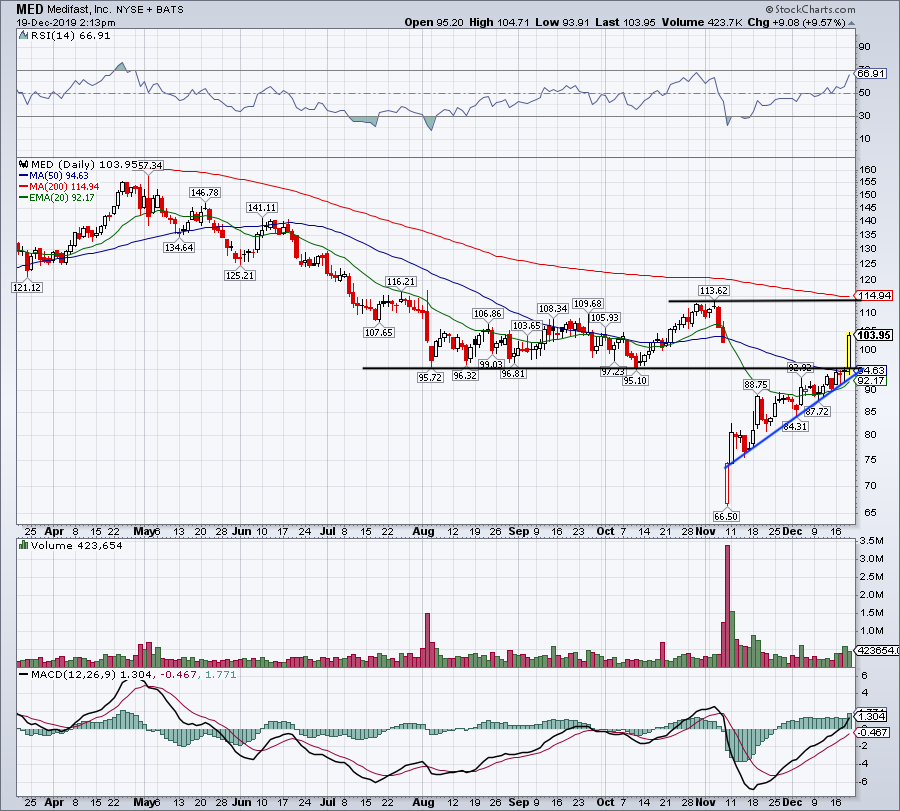Click the 116.21 price label
This screenshot has height=811, width=900.
coord(401,282)
